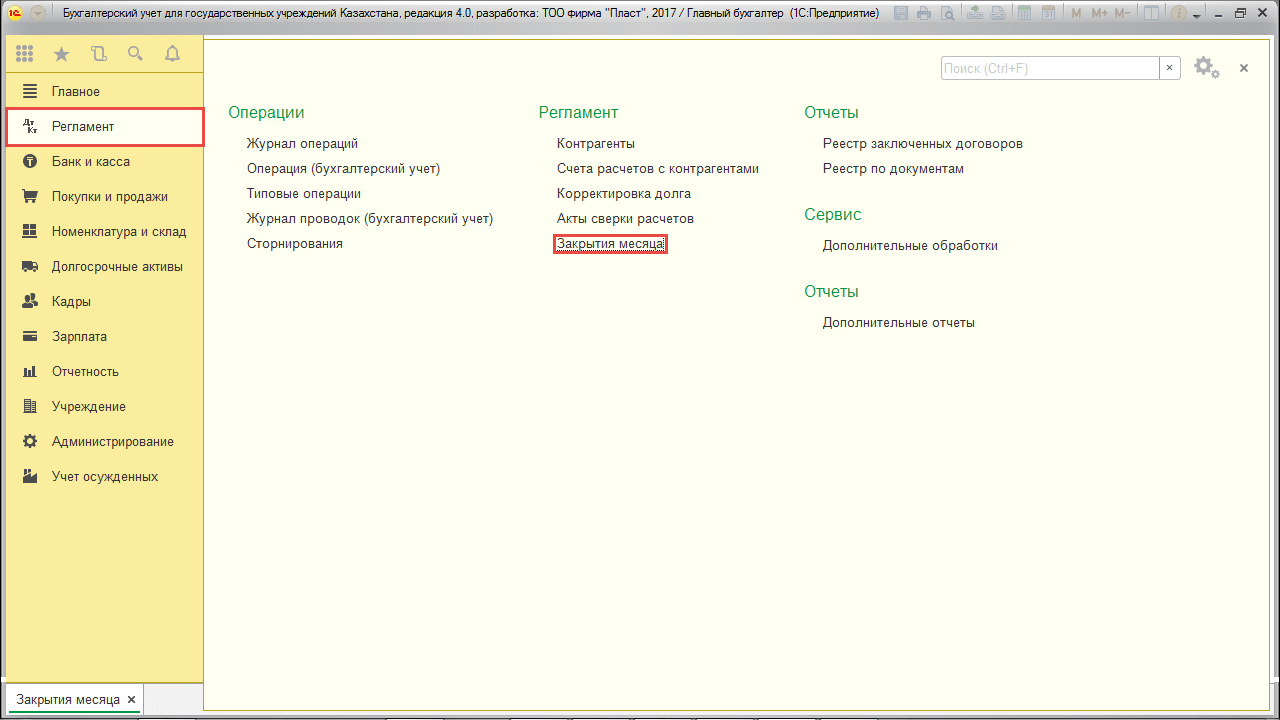Open Favorites star icon

pyautogui.click(x=61, y=54)
